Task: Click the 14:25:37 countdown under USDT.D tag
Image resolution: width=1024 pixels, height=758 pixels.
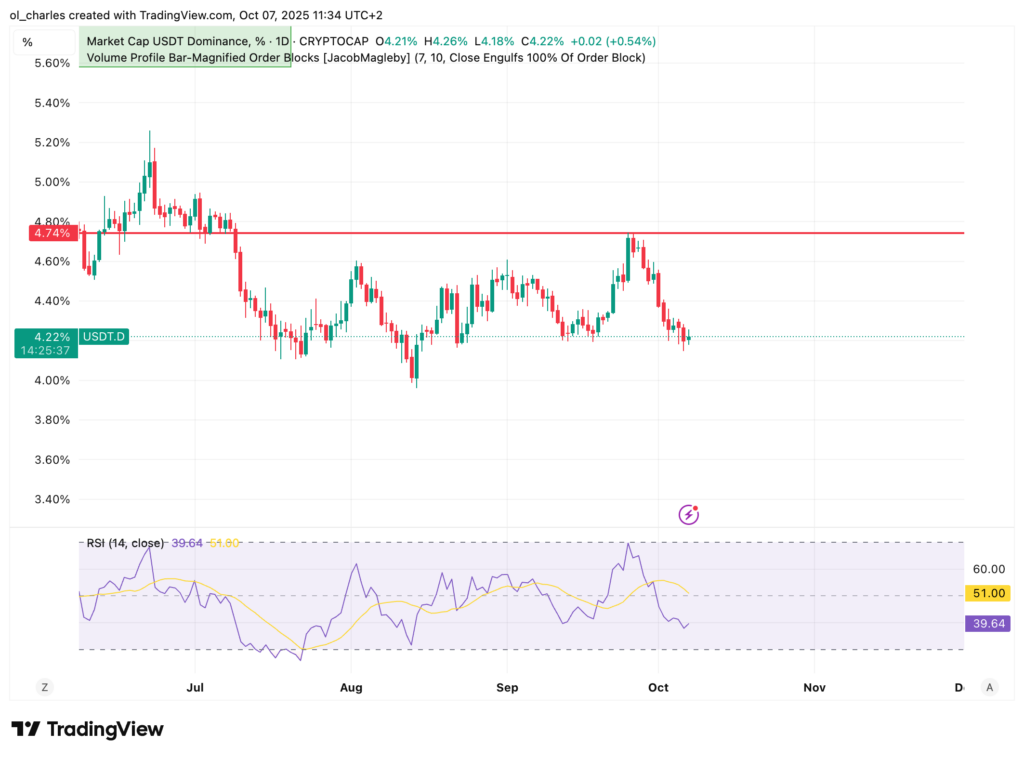Action: 46,348
